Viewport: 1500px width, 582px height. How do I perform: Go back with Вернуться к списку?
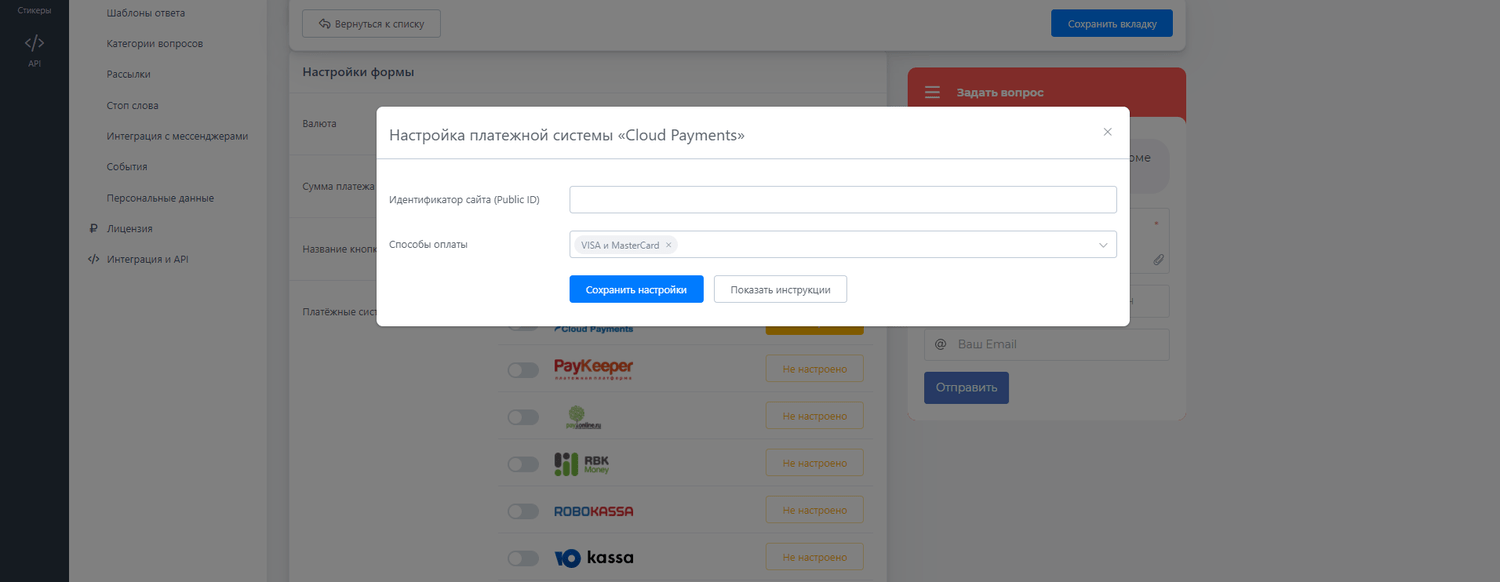click(x=371, y=23)
